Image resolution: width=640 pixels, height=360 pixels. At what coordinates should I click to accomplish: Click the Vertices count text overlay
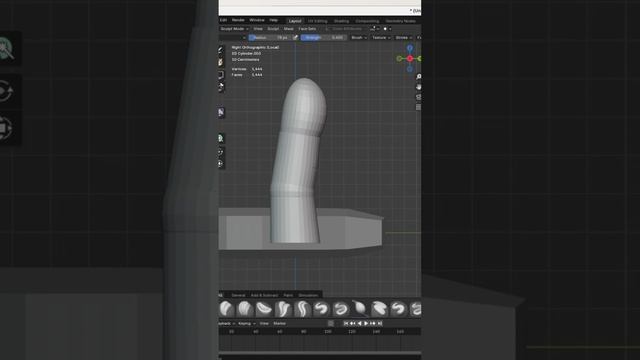coord(247,69)
